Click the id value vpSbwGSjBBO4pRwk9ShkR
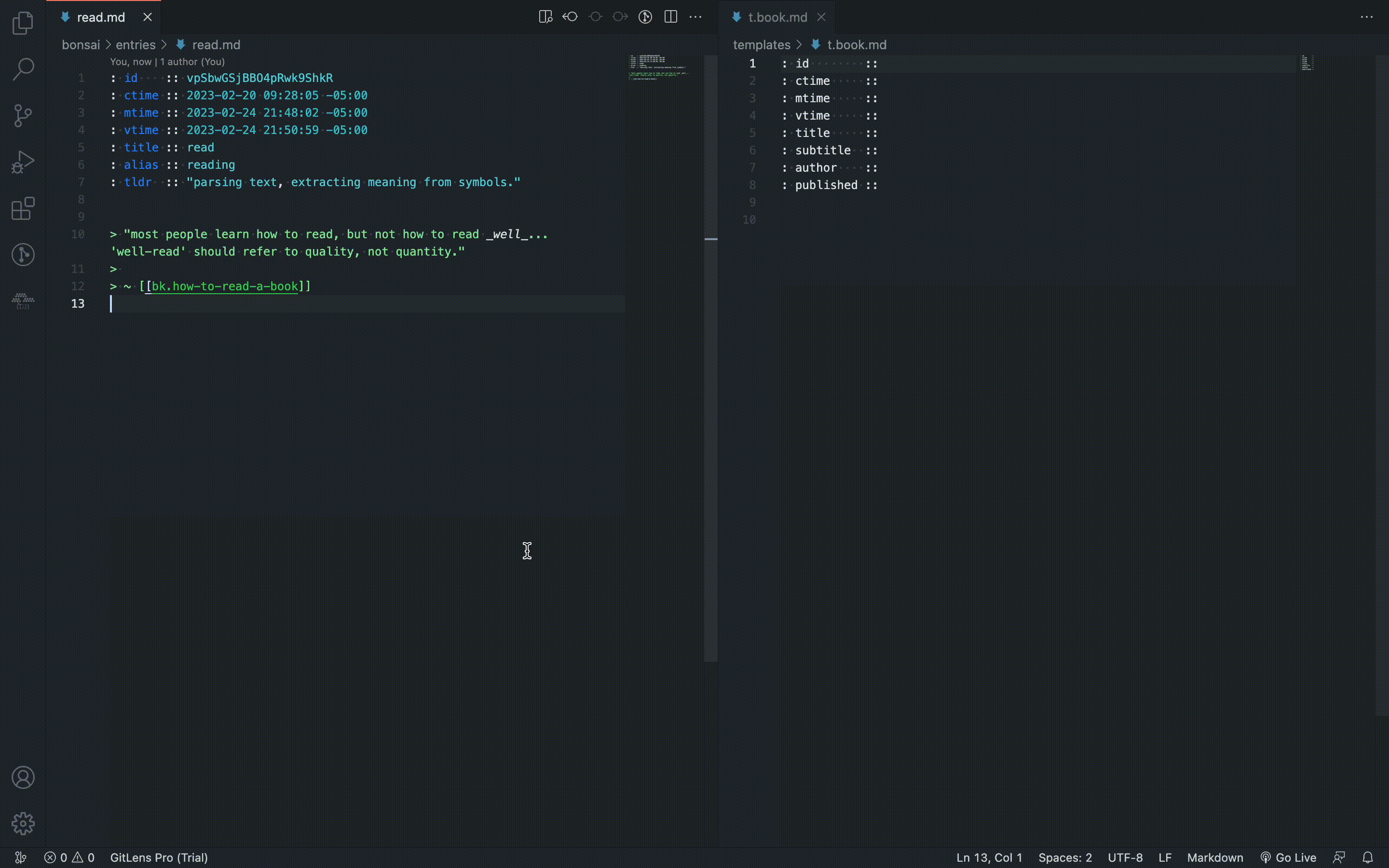 click(259, 78)
